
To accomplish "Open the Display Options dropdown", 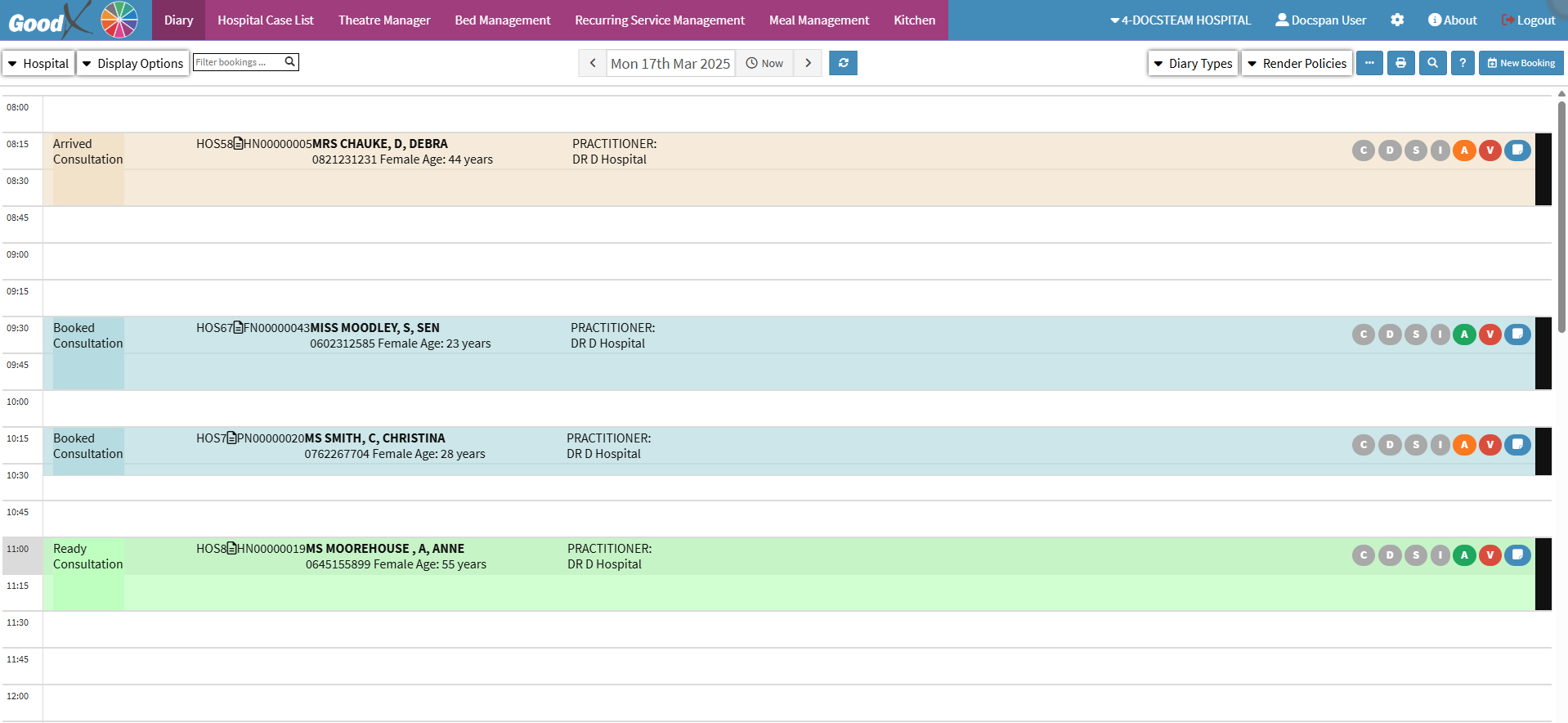I will click(x=132, y=63).
